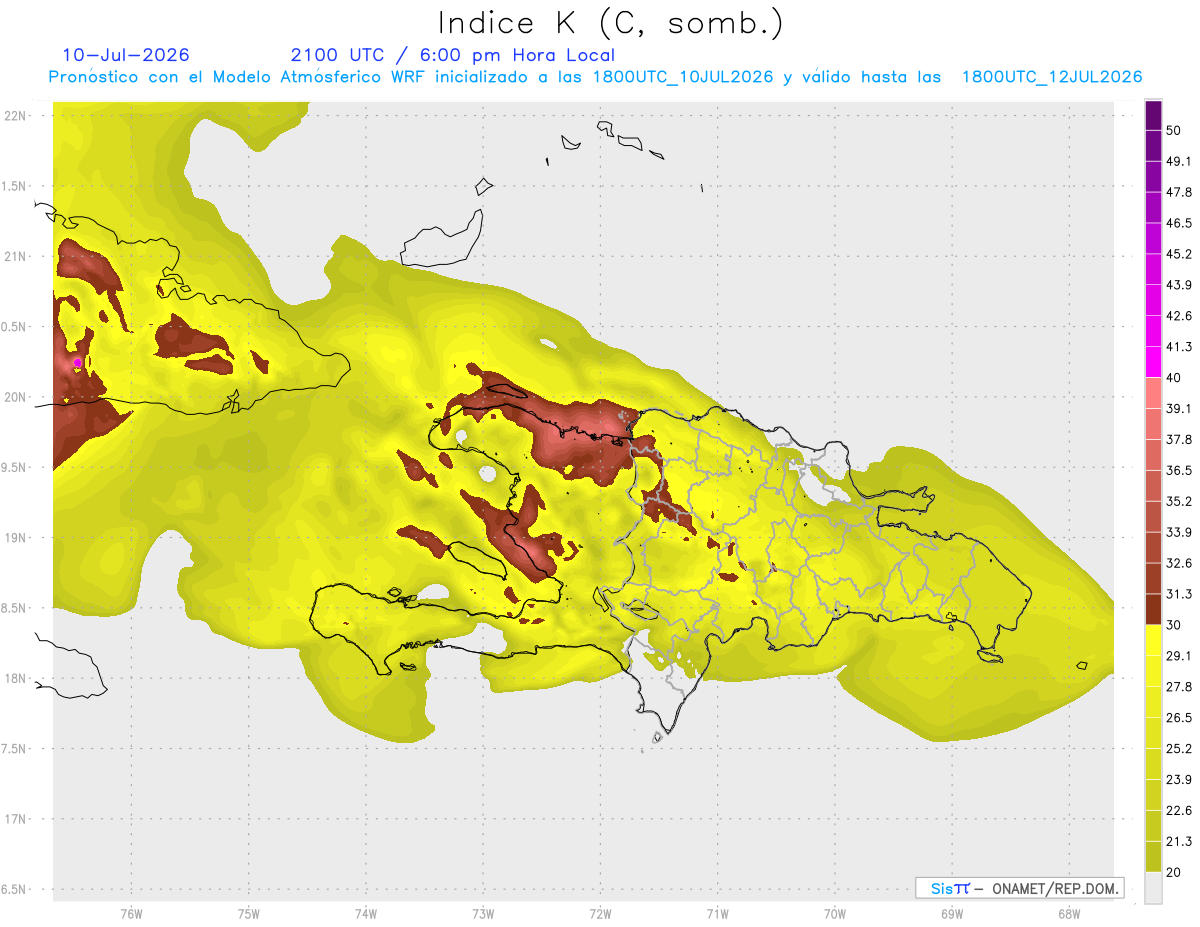Click the "72W" longitude label
The height and width of the screenshot is (927, 1200).
(600, 914)
